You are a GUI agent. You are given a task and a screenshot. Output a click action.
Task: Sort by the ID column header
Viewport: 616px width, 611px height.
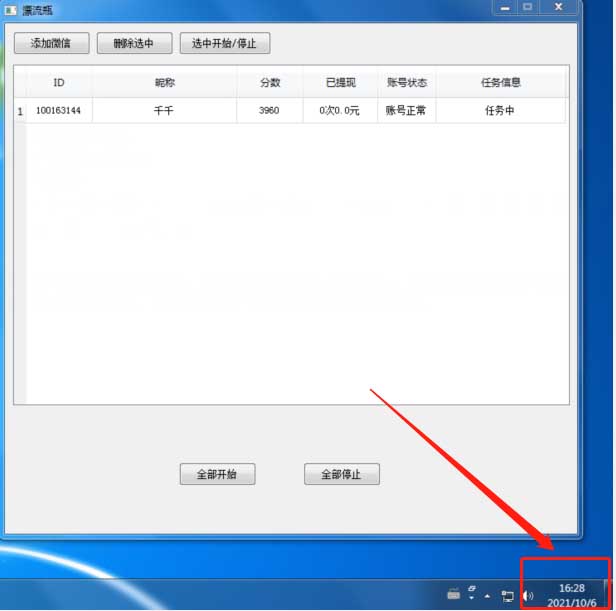58,83
